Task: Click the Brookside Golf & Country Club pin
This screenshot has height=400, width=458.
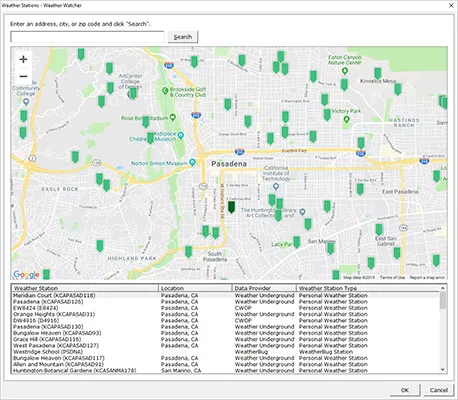Action: click(x=165, y=91)
